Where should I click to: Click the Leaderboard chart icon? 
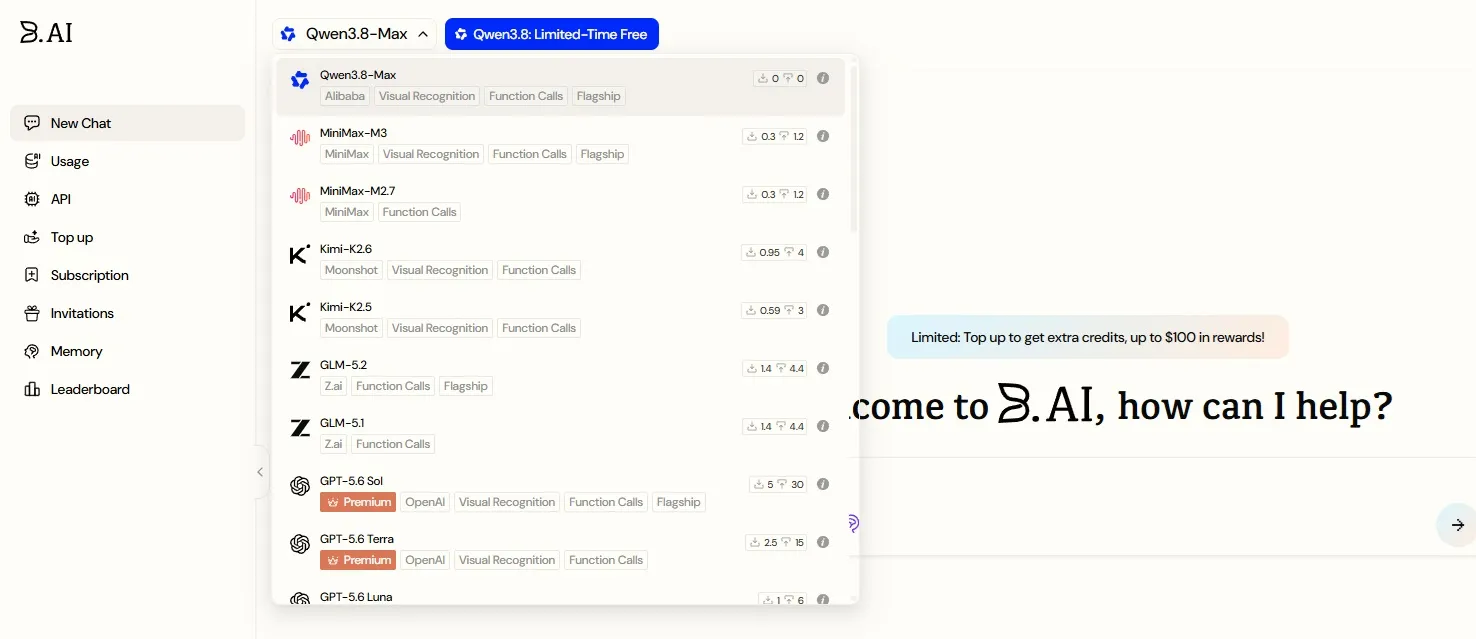click(x=32, y=389)
